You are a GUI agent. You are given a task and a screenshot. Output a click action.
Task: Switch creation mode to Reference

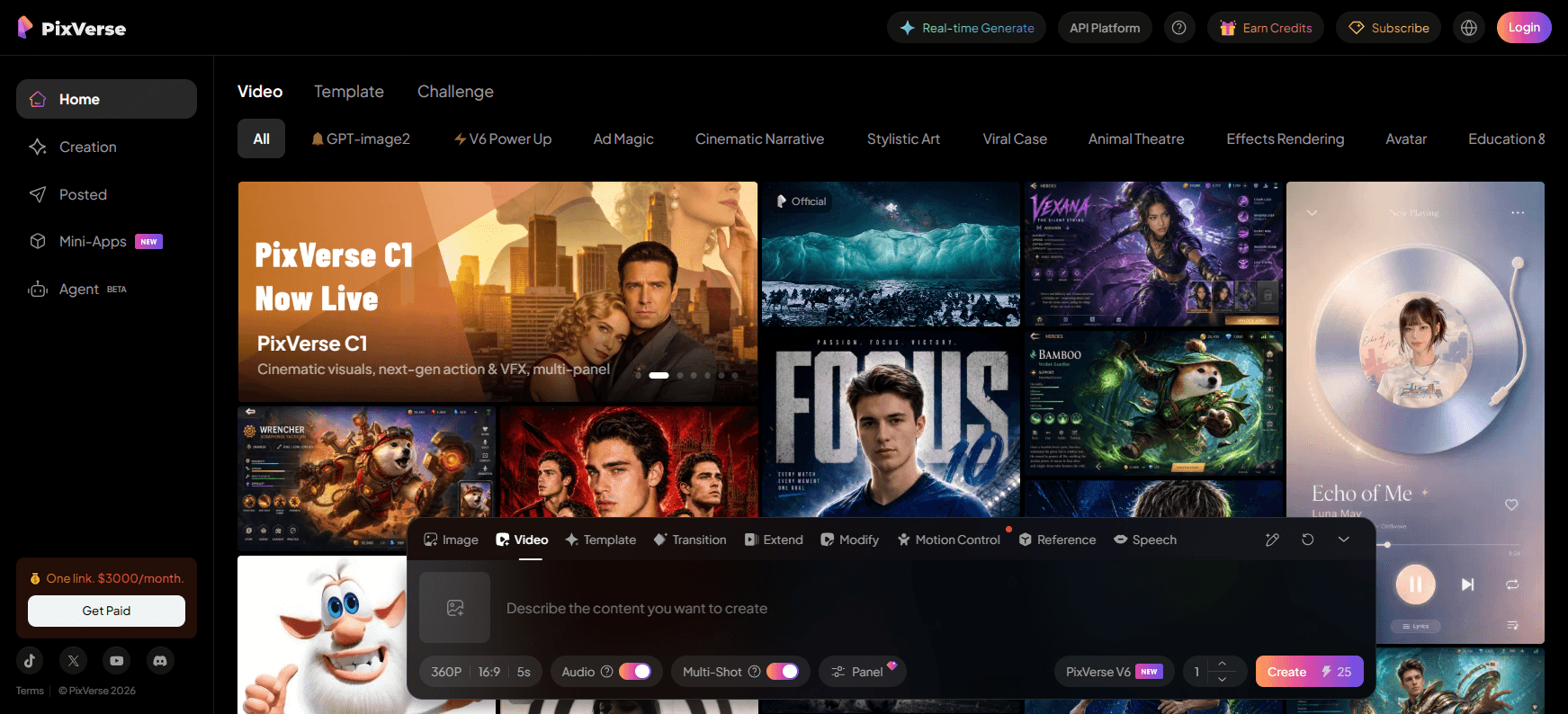click(x=1057, y=540)
